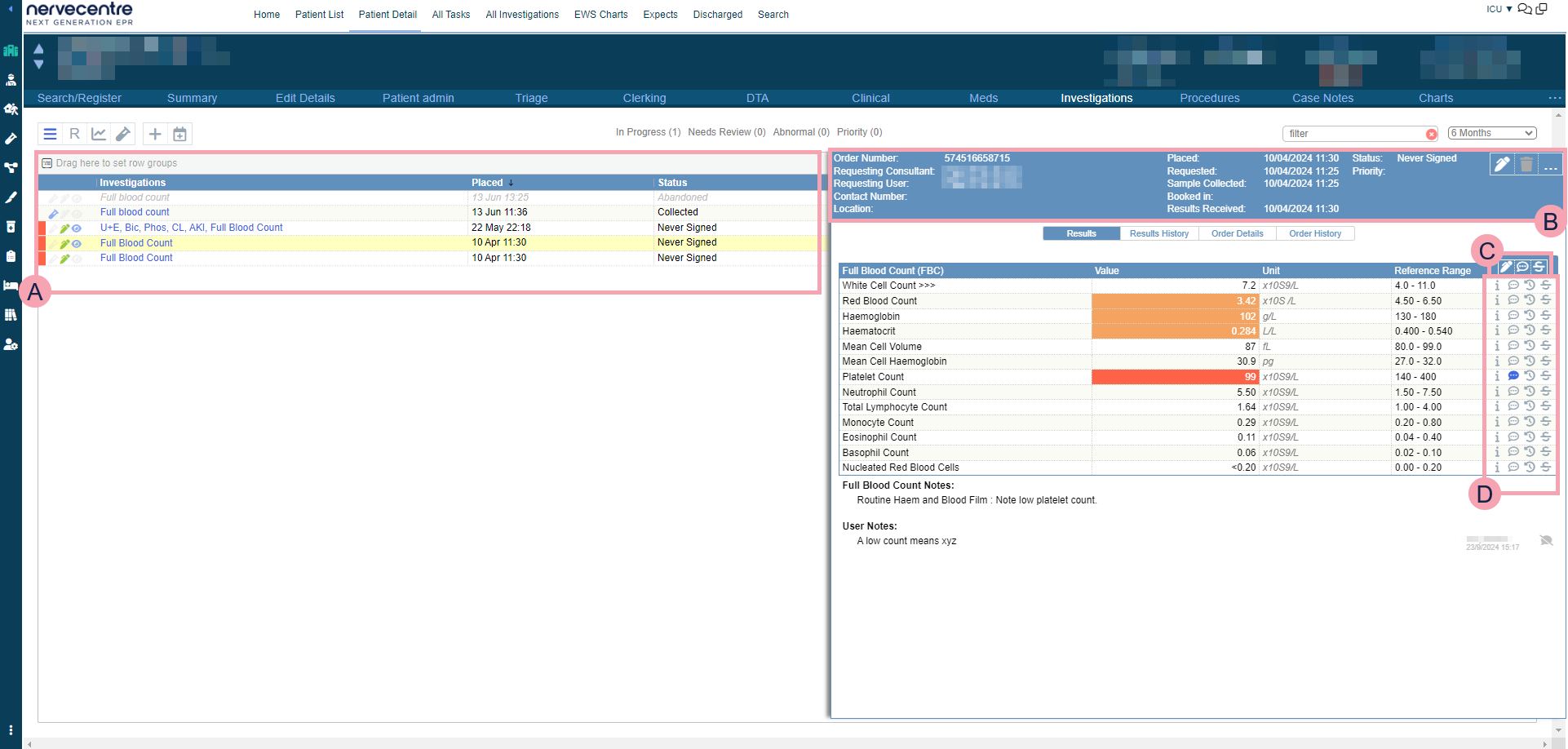Open the EWS Charts menu item

pyautogui.click(x=600, y=15)
